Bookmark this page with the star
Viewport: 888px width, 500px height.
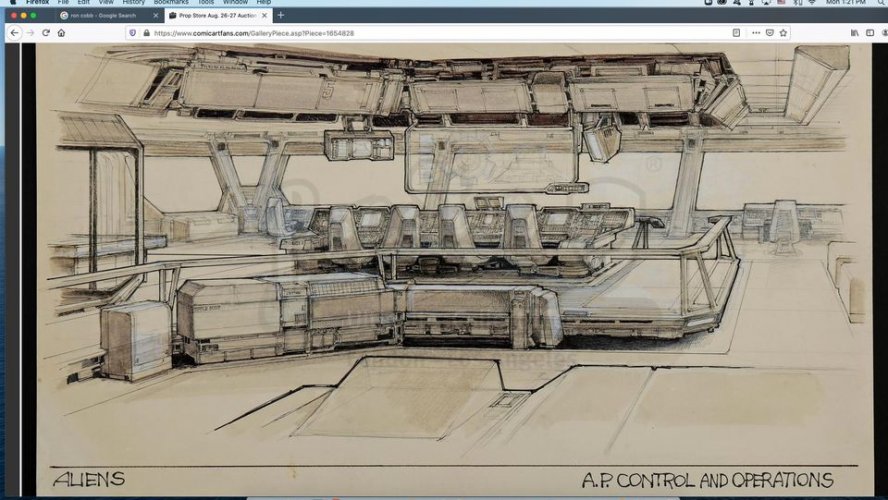point(783,33)
